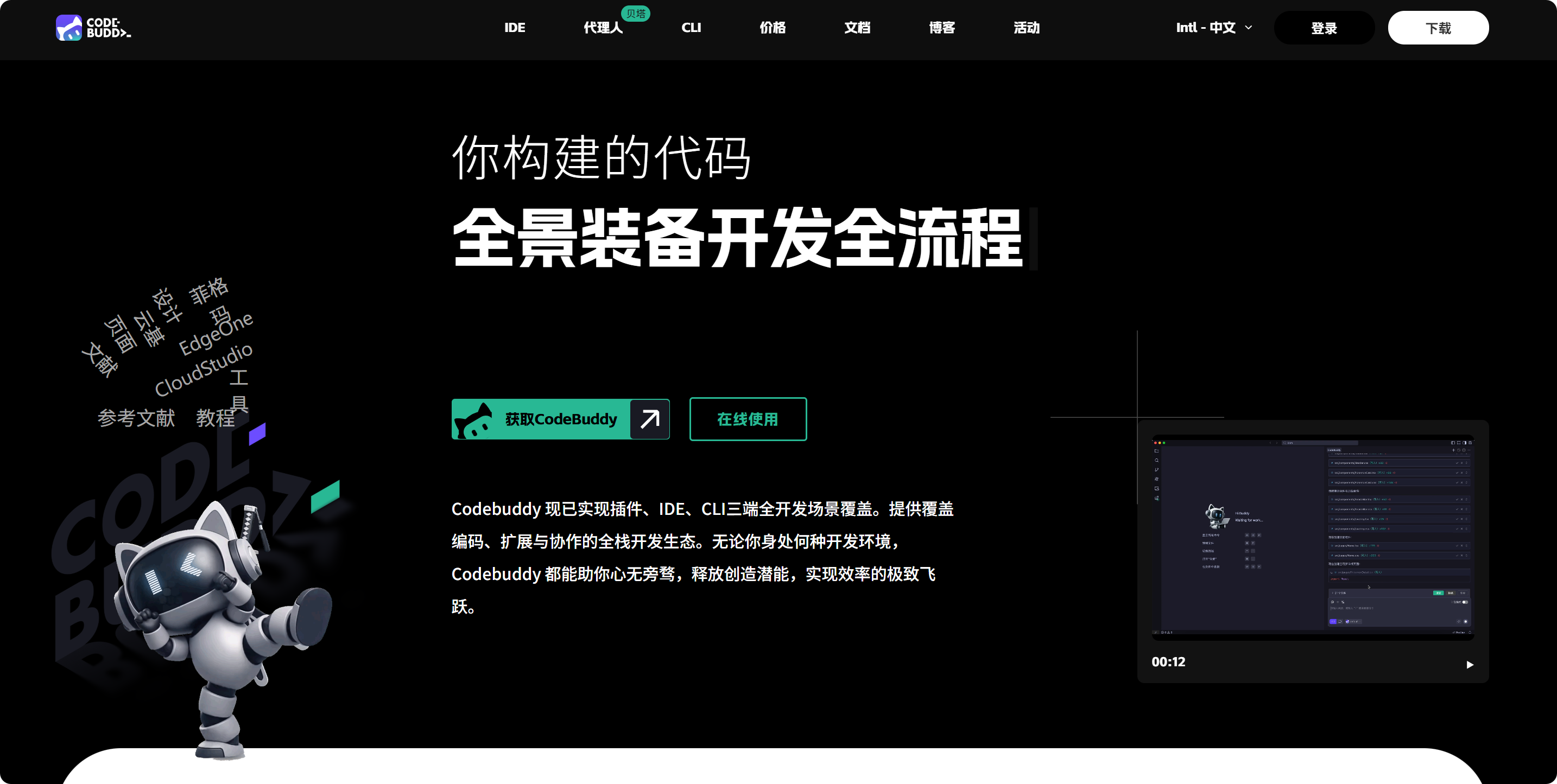Click the 登录 login button

[x=1324, y=28]
